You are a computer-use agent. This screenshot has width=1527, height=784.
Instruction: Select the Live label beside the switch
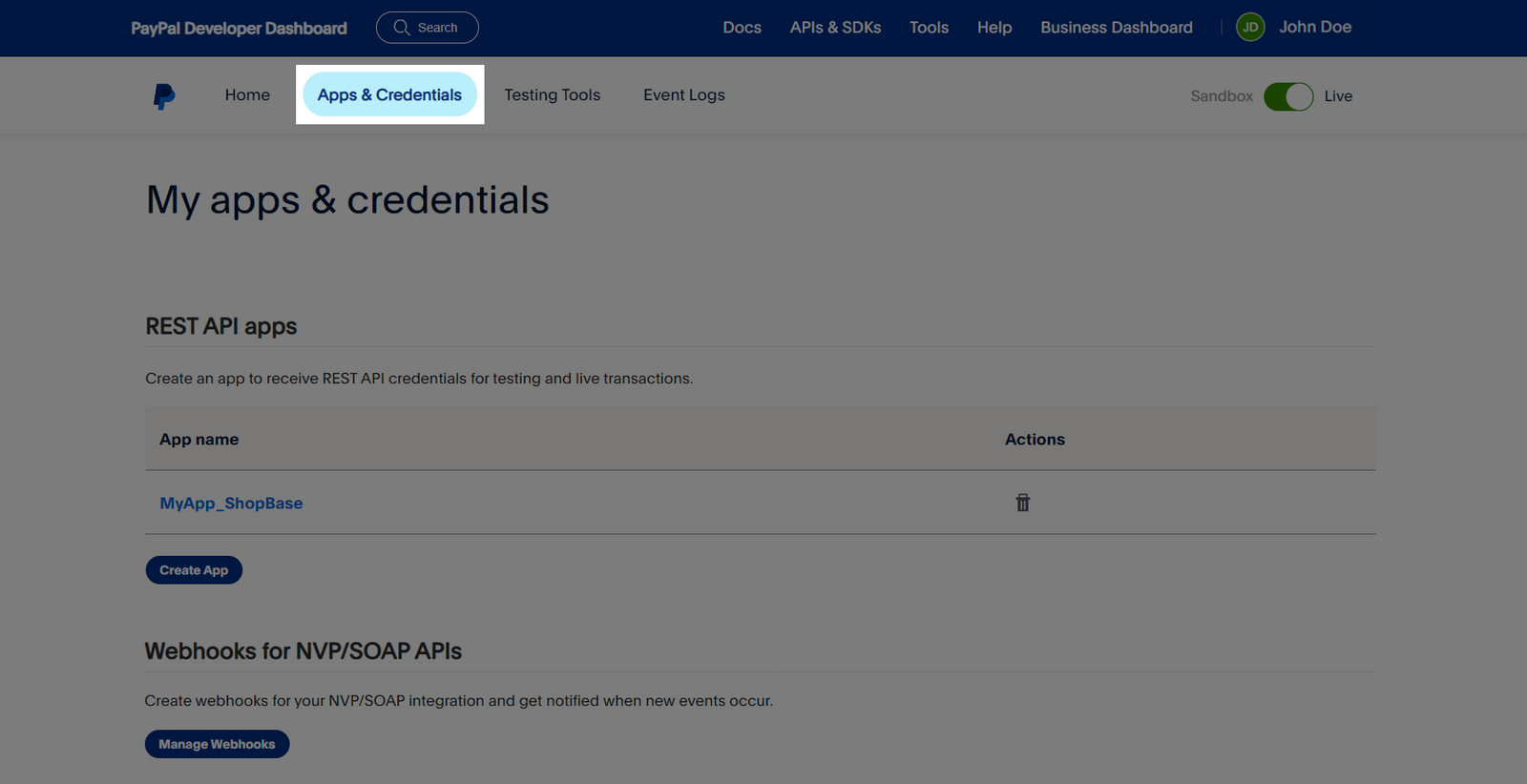click(1337, 96)
